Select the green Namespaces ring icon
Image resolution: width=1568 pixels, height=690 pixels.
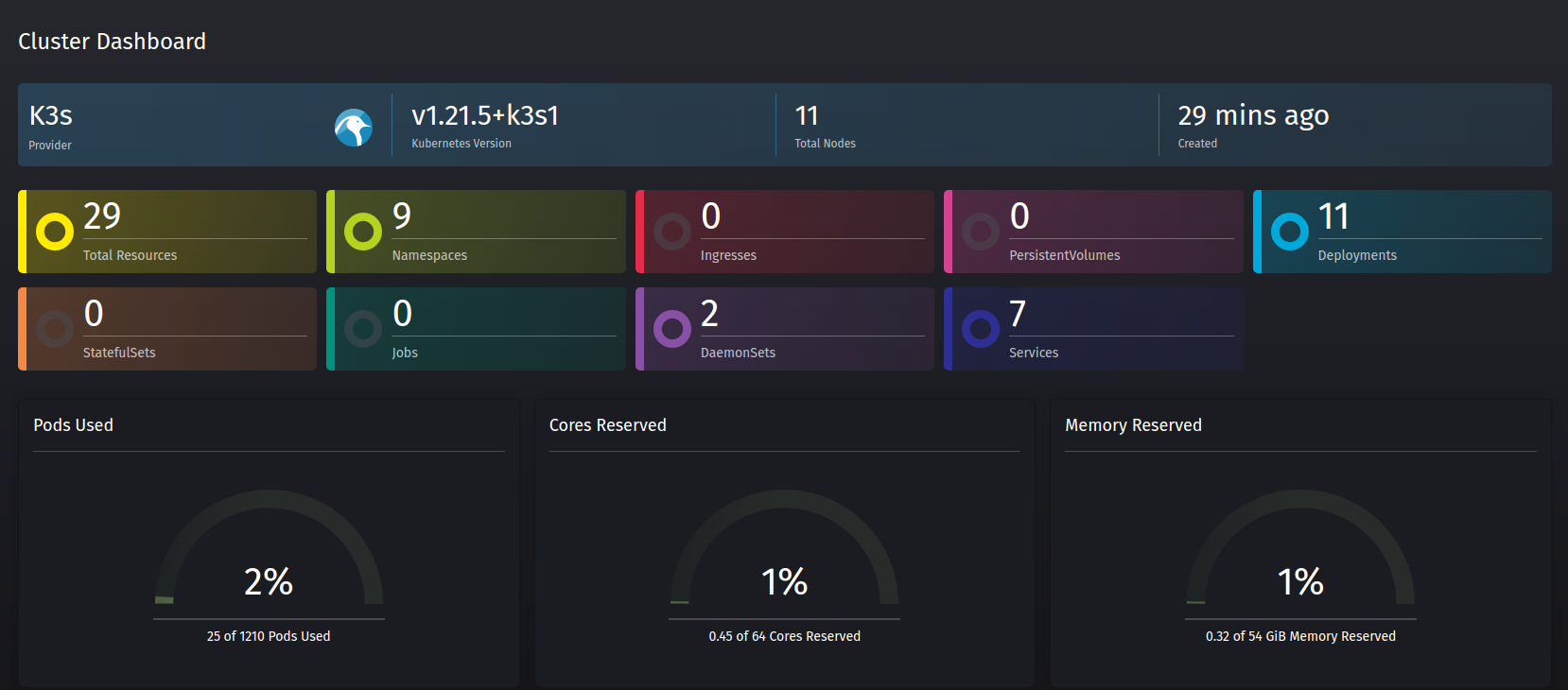[x=363, y=232]
